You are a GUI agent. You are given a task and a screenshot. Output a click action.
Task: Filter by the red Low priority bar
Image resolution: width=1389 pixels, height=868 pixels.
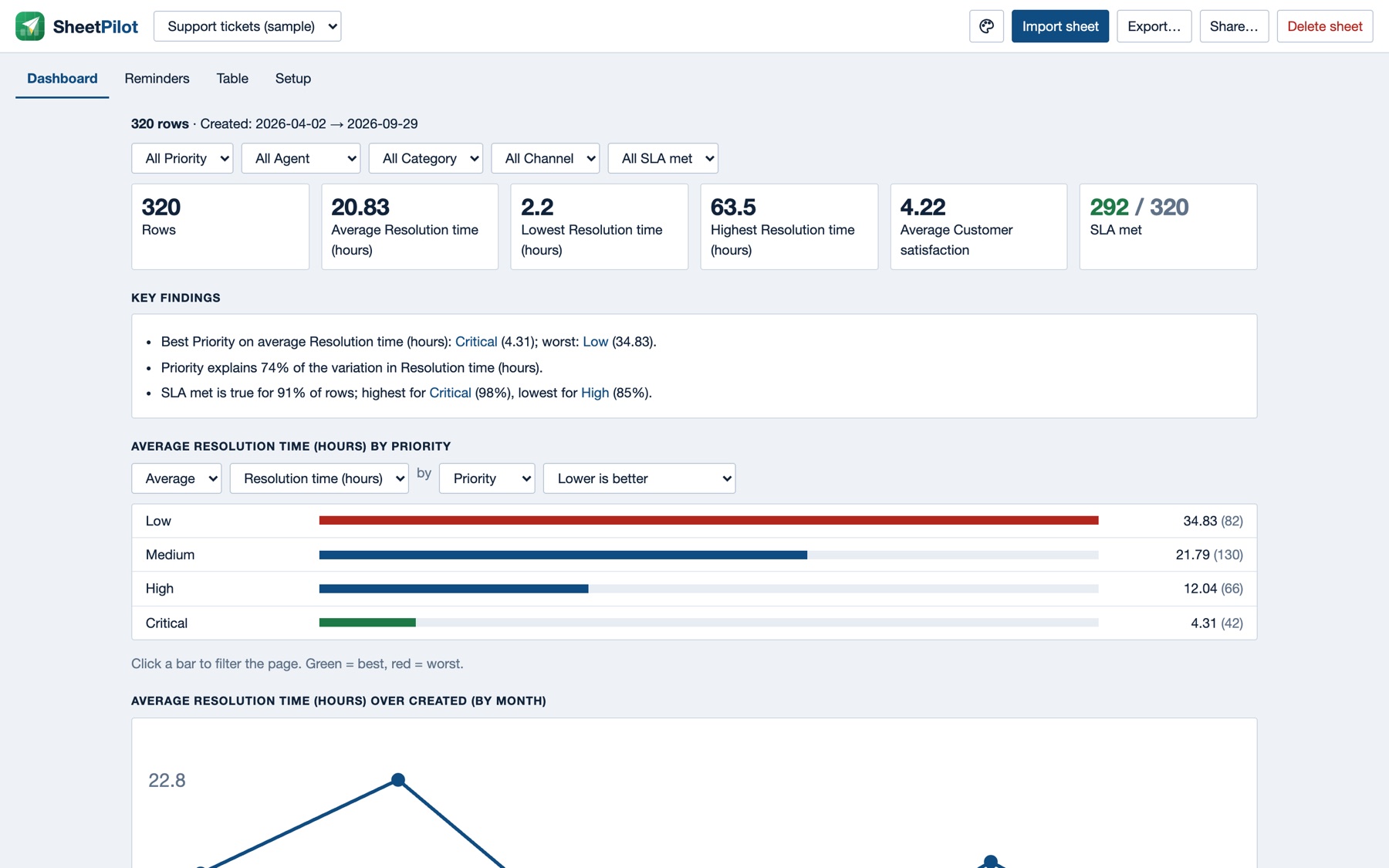[708, 521]
